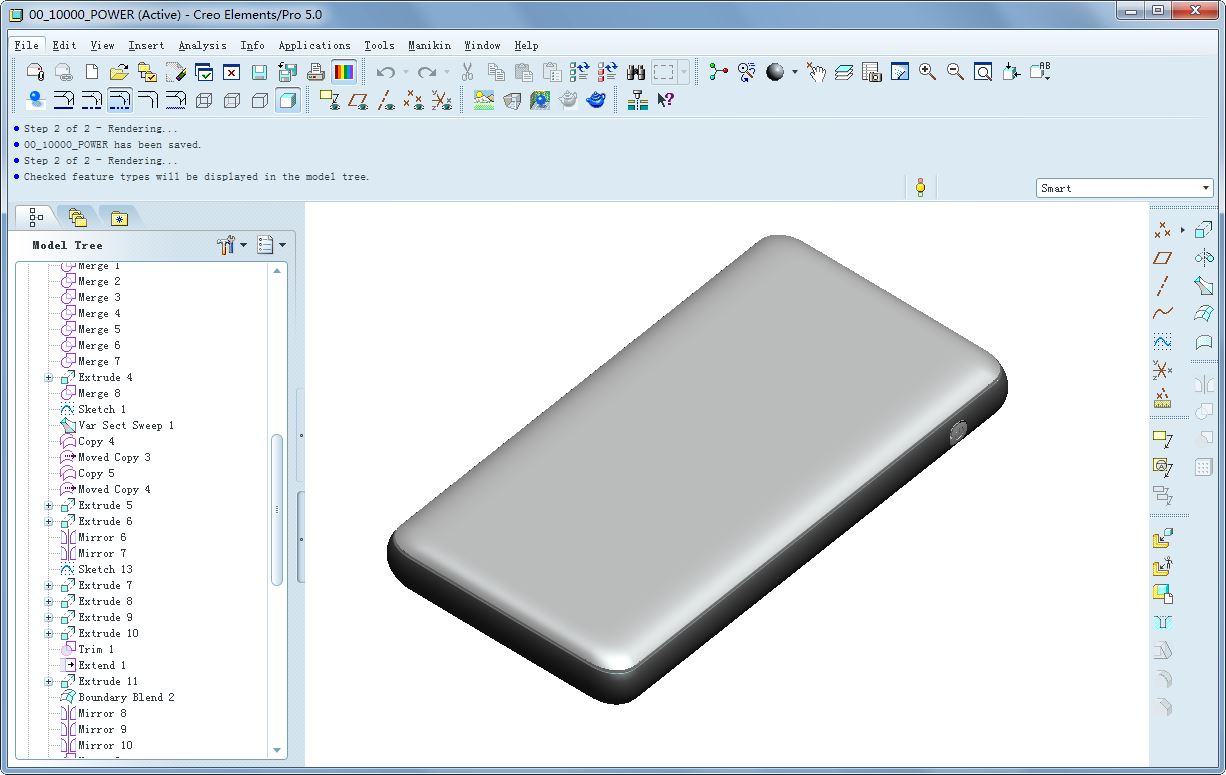The height and width of the screenshot is (775, 1226).
Task: Save the model with the disk icon
Action: (x=259, y=72)
